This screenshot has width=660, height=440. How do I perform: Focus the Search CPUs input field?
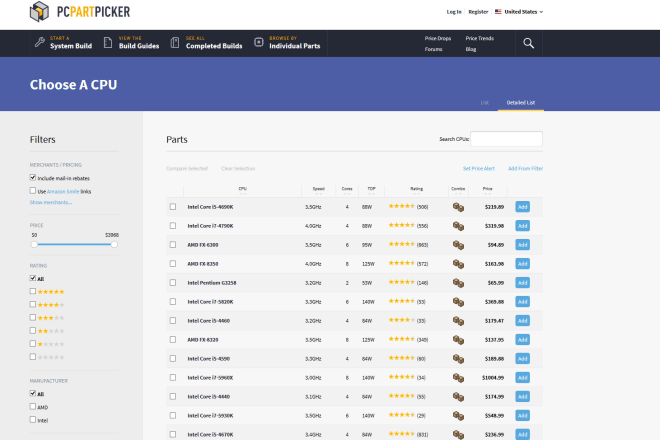pos(506,139)
